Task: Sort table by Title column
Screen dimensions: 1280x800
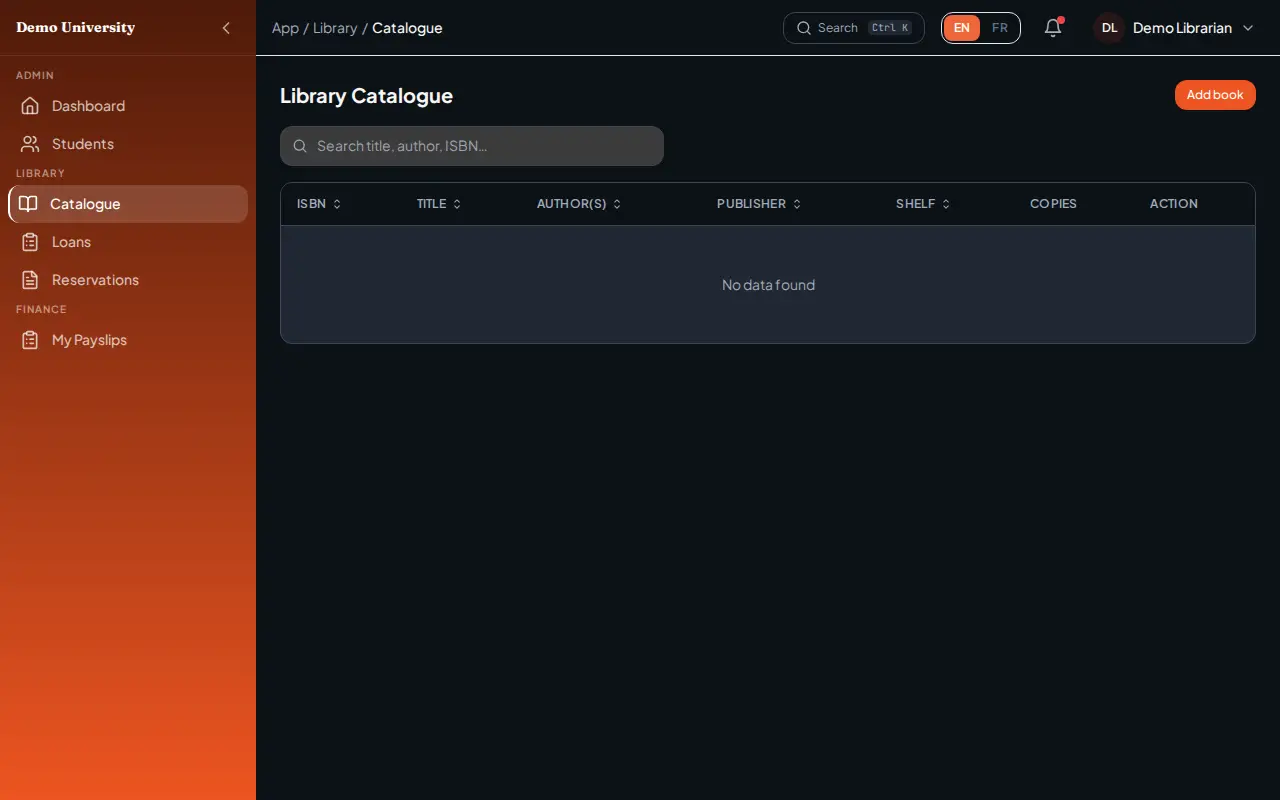Action: click(439, 204)
